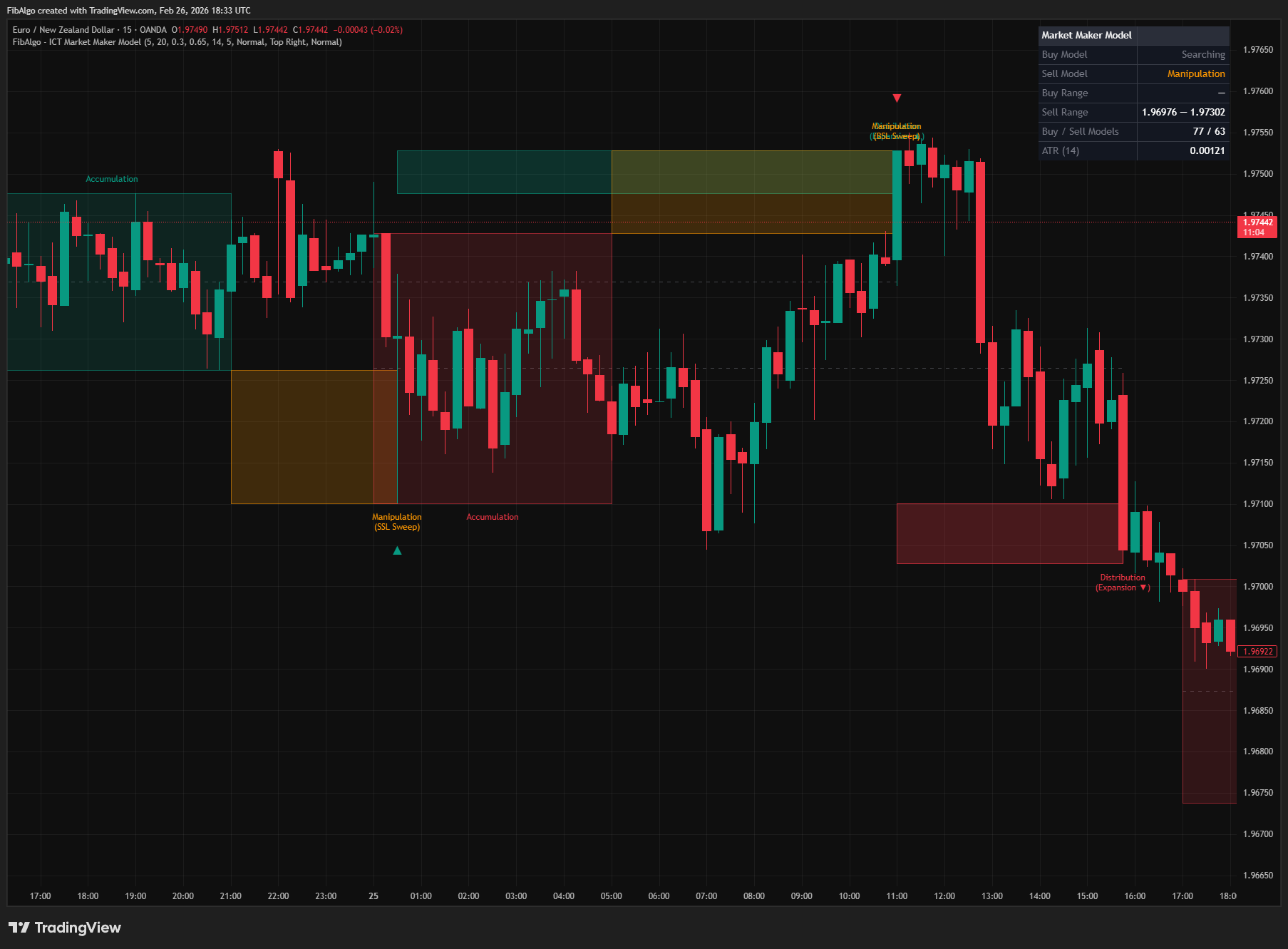1288x949 pixels.
Task: Click the Accumulation label under the red zone
Action: 492,516
